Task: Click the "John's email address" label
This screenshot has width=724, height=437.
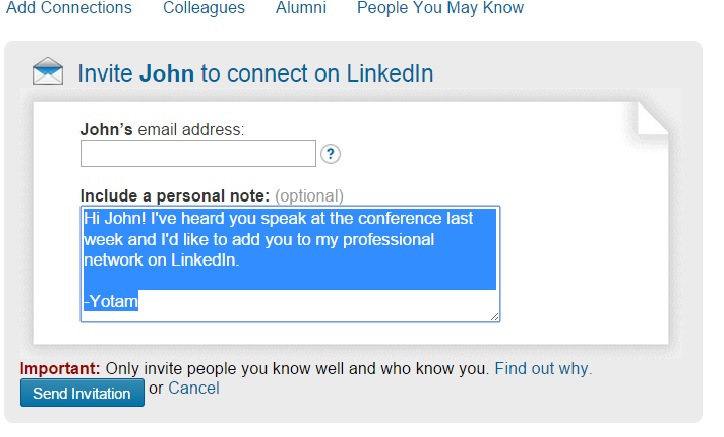Action: pos(162,129)
